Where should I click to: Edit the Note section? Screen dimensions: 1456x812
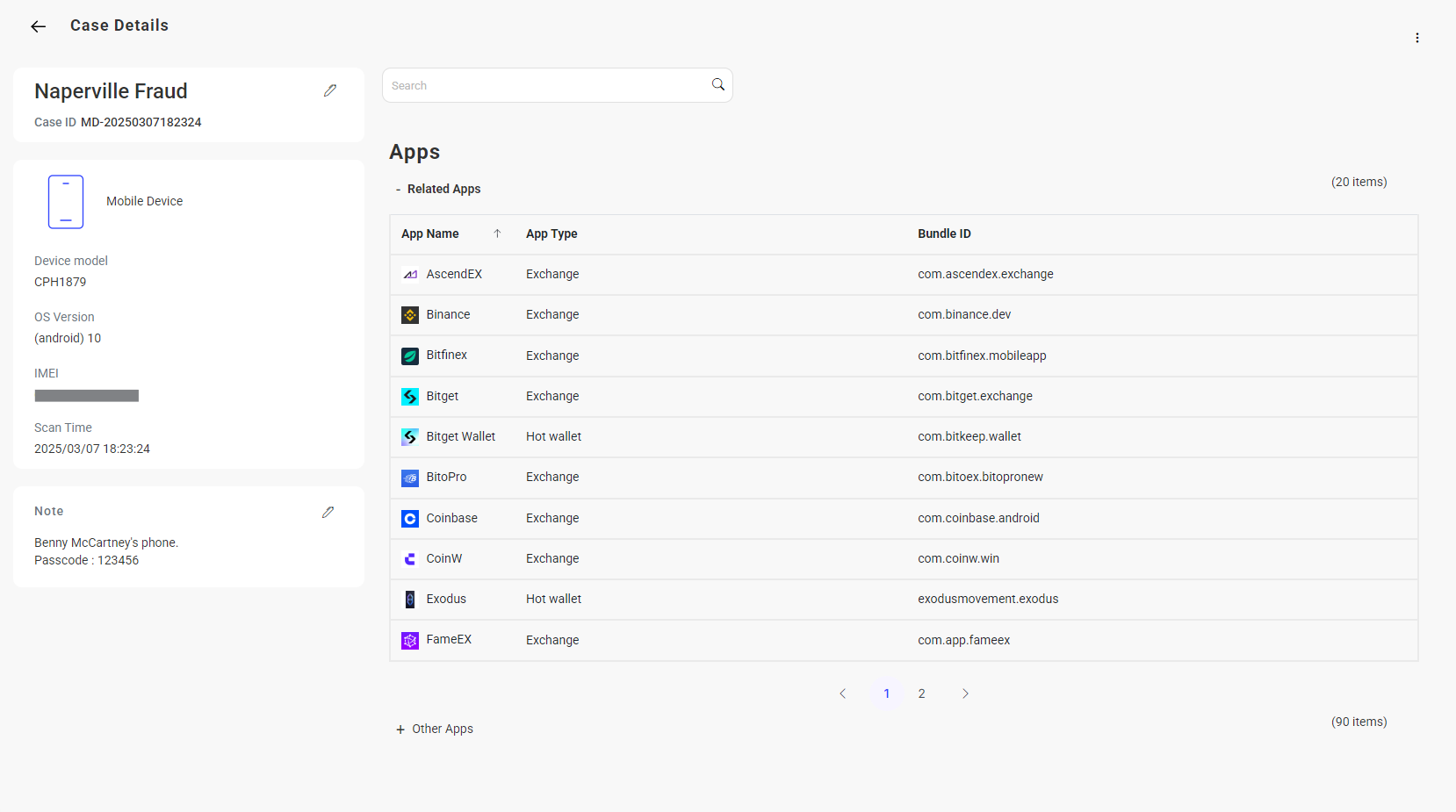(328, 512)
